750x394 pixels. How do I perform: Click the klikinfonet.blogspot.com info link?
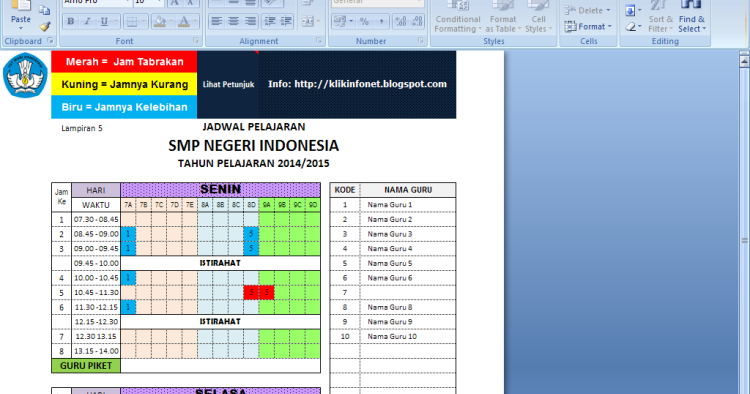357,84
